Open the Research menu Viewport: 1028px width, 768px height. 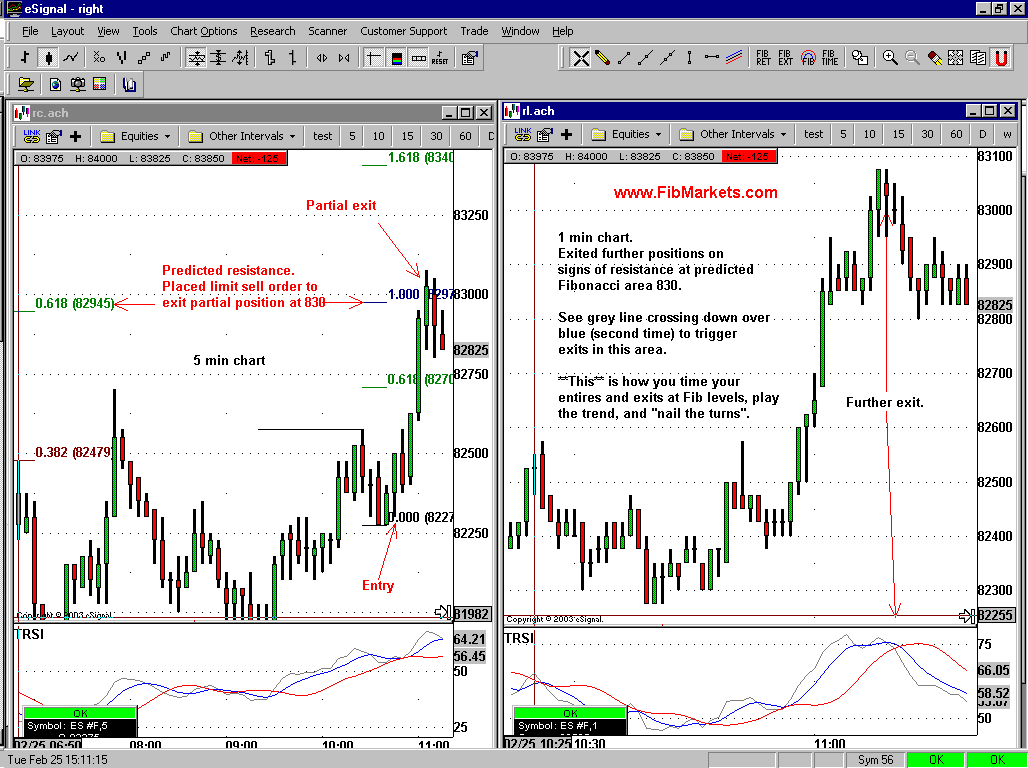[x=273, y=31]
